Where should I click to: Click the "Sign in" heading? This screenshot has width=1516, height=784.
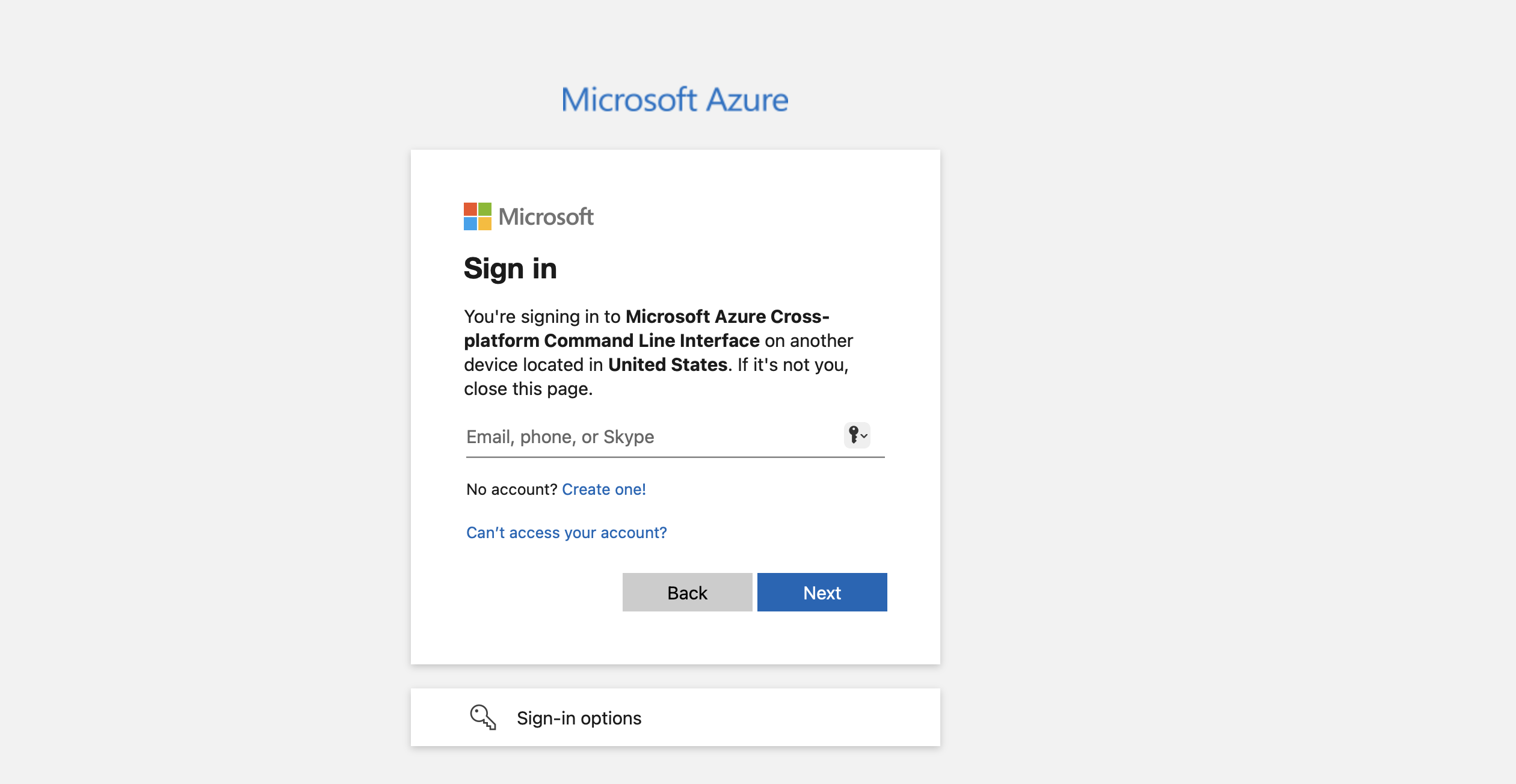tap(510, 268)
